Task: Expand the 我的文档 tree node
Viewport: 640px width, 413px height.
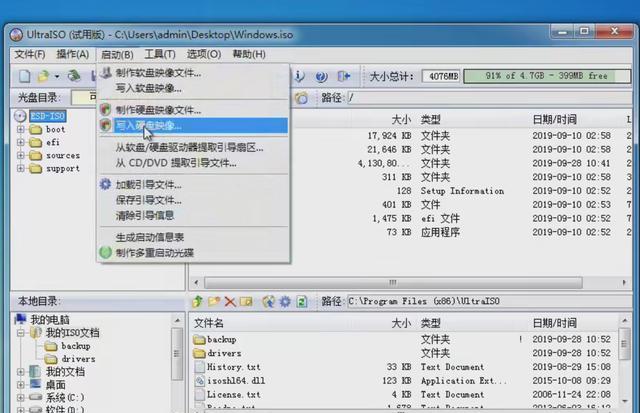Action: pos(20,372)
